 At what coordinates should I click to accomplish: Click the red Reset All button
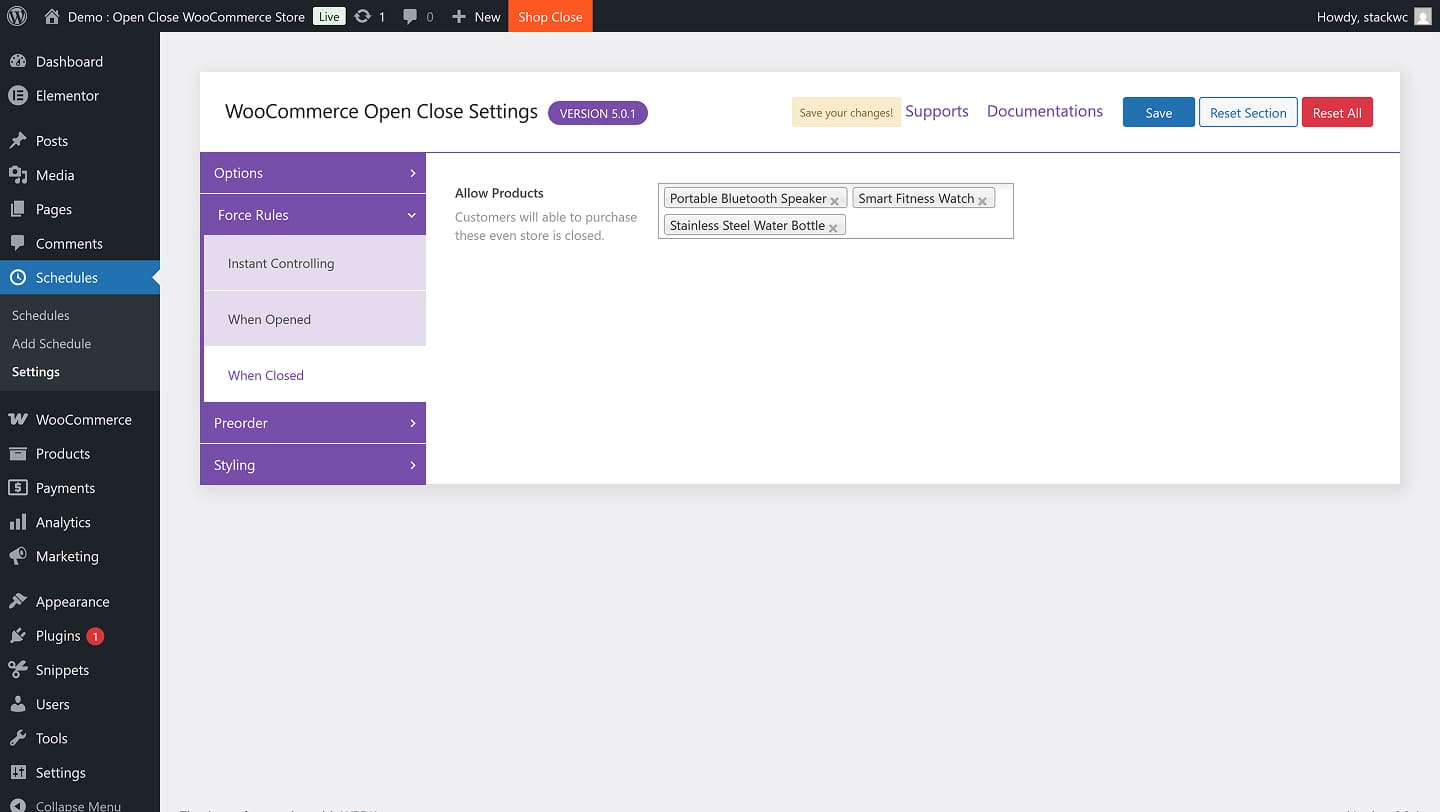(x=1337, y=112)
